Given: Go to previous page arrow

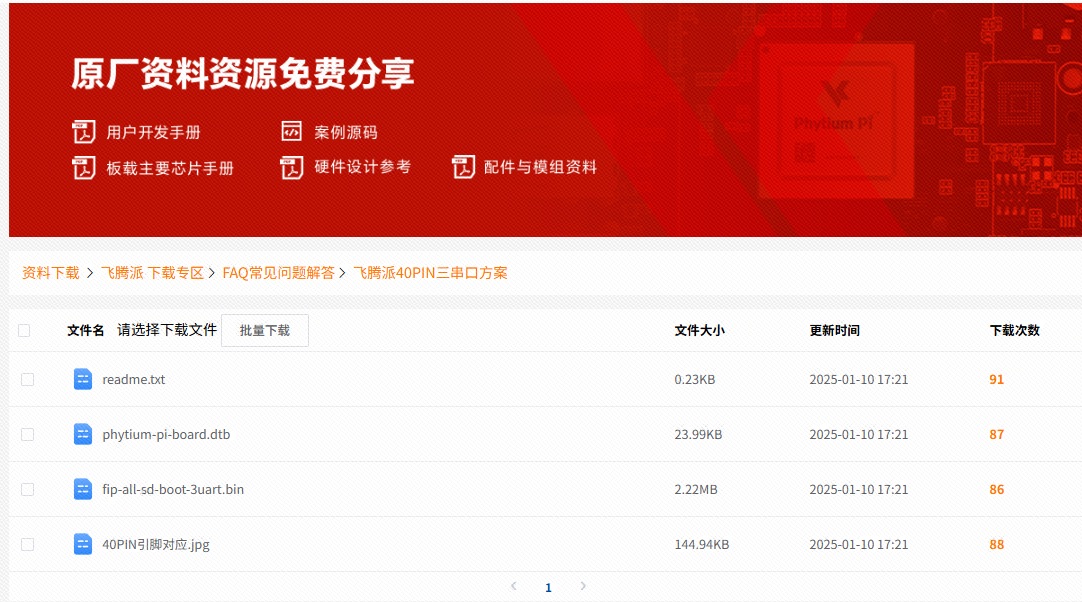Looking at the screenshot, I should pos(513,586).
